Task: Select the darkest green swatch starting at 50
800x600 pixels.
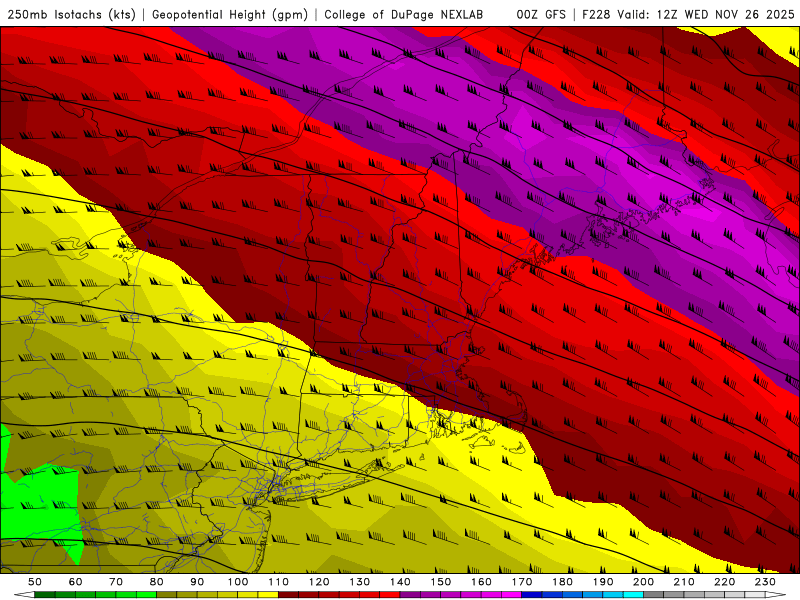Action: [45, 595]
